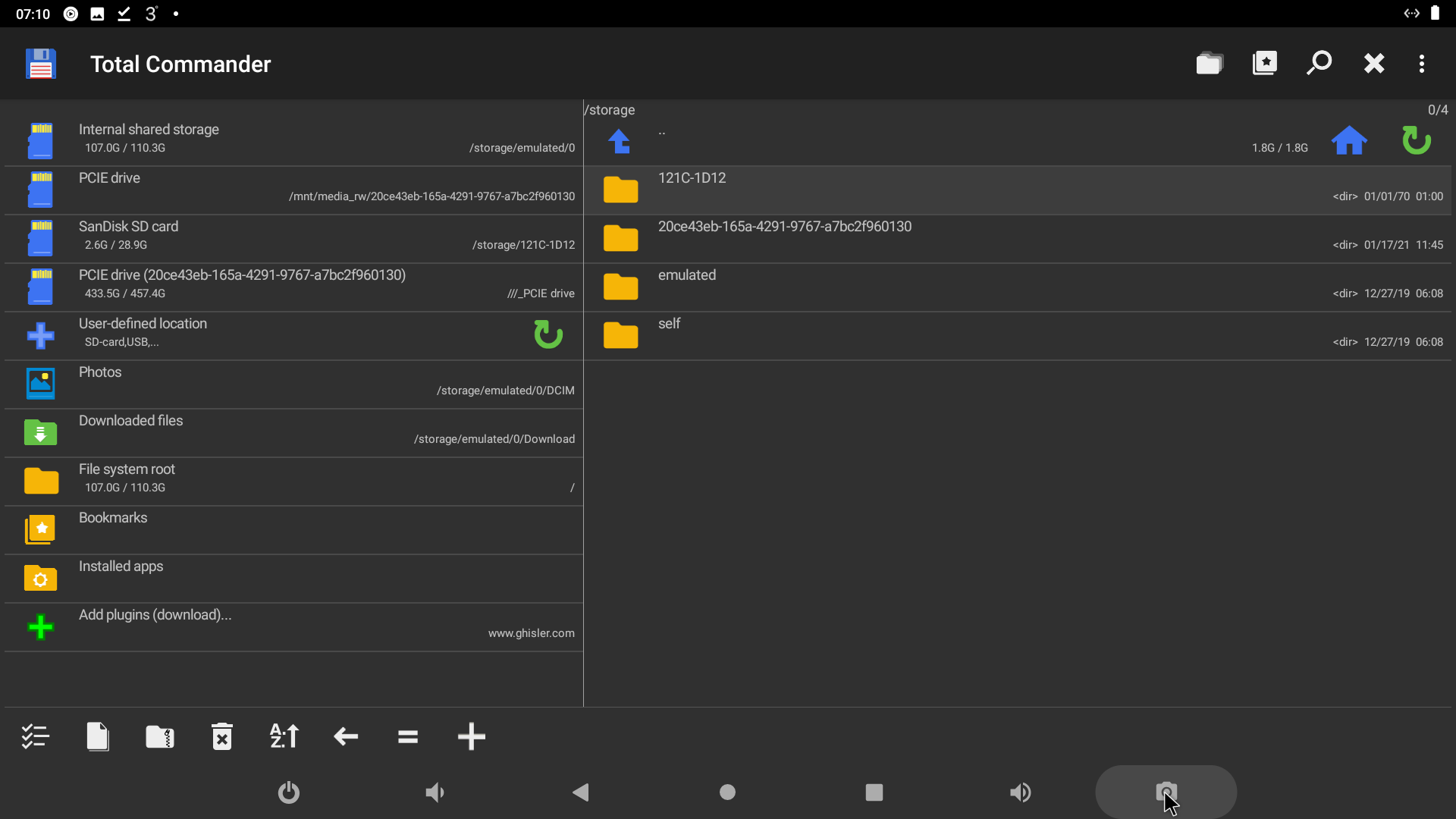Open PCIE drive (20ce43eb-165a-4291-9767-a7bc2f960130) entry
Viewport: 1456px width, 819px height.
[x=293, y=287]
